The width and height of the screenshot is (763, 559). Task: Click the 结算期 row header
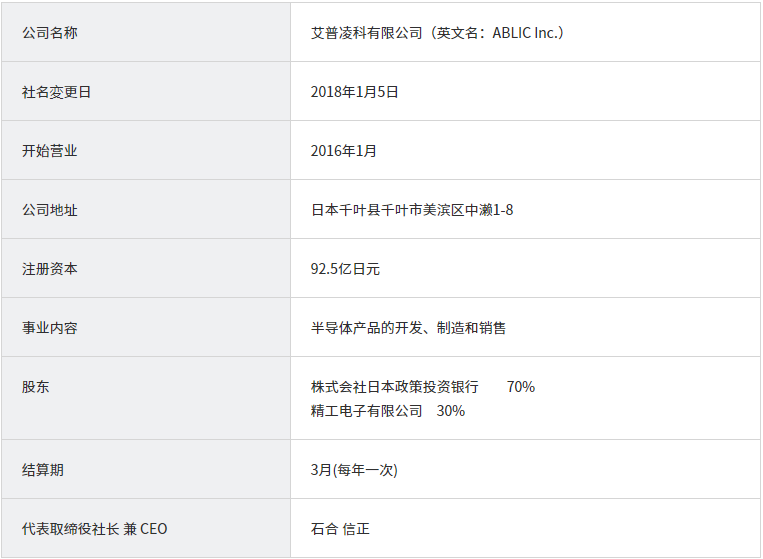click(146, 469)
